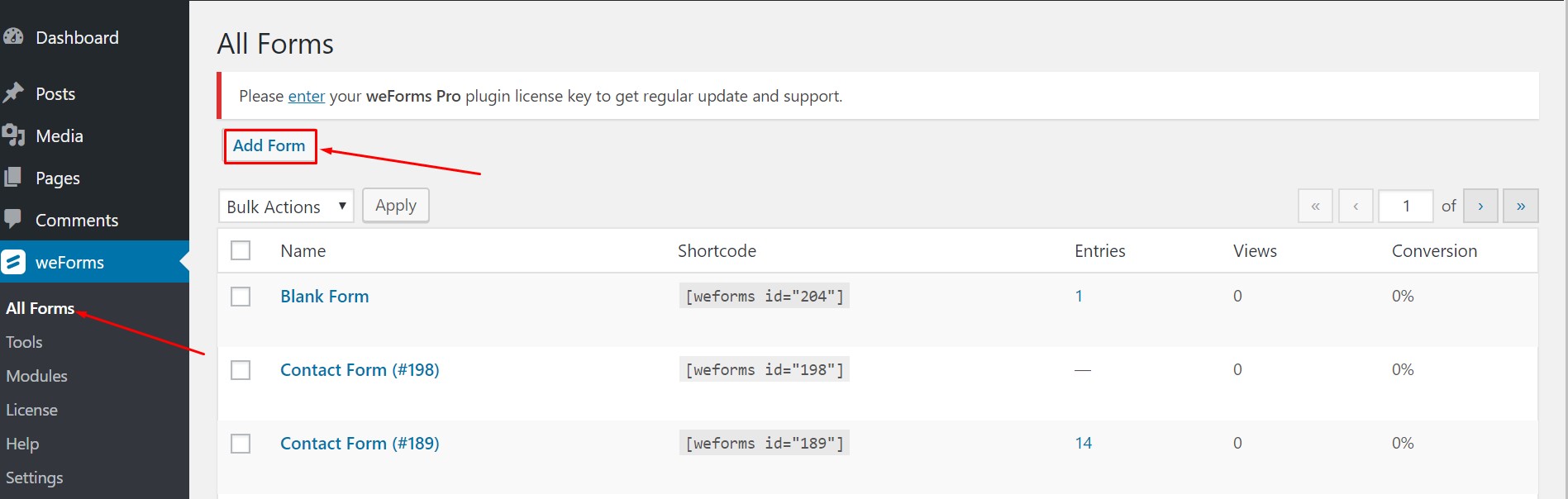
Task: Click the Dashboard gauge icon
Action: click(x=13, y=37)
